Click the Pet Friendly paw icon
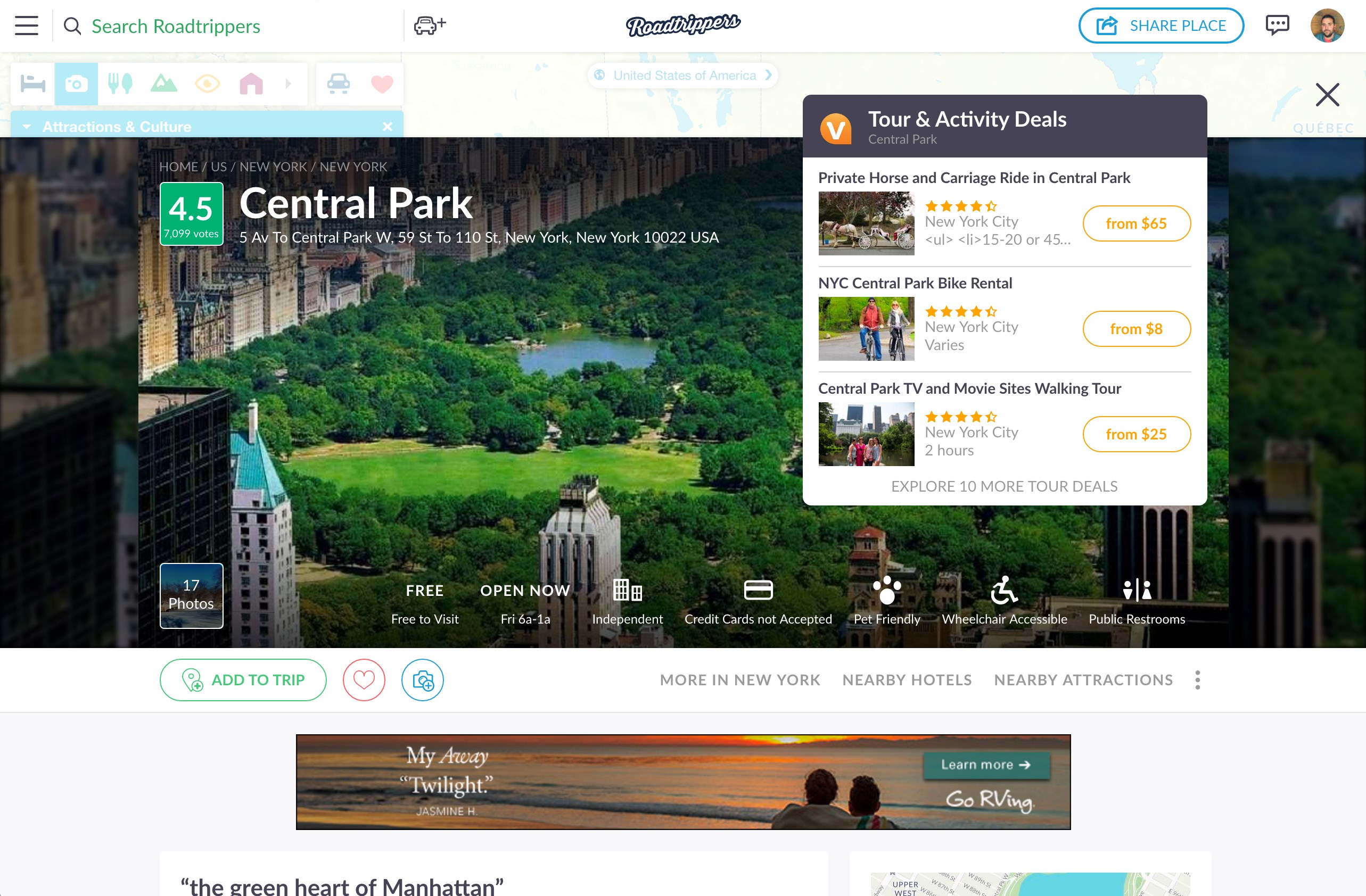The width and height of the screenshot is (1366, 896). (887, 590)
